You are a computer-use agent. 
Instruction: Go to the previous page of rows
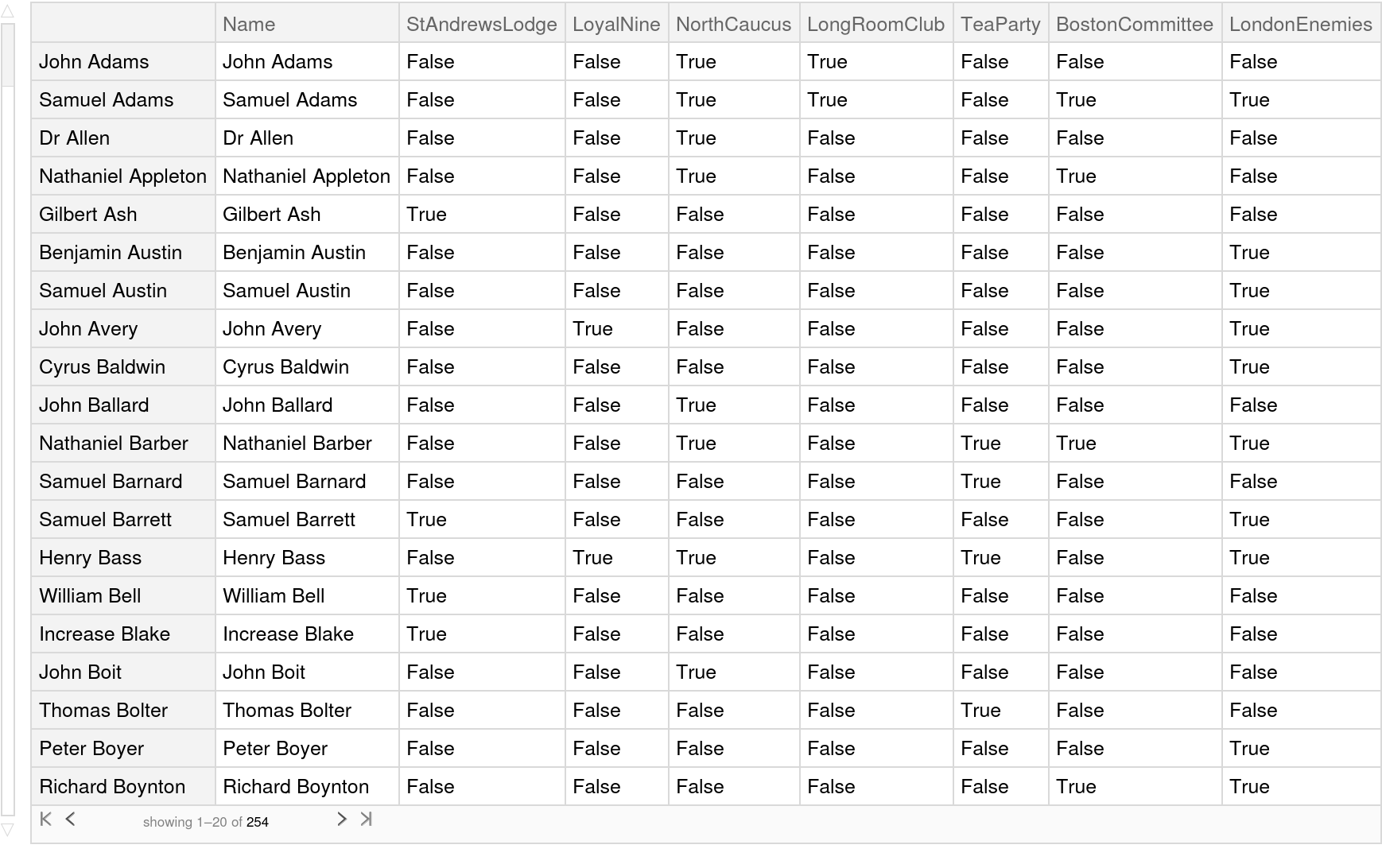coord(71,819)
